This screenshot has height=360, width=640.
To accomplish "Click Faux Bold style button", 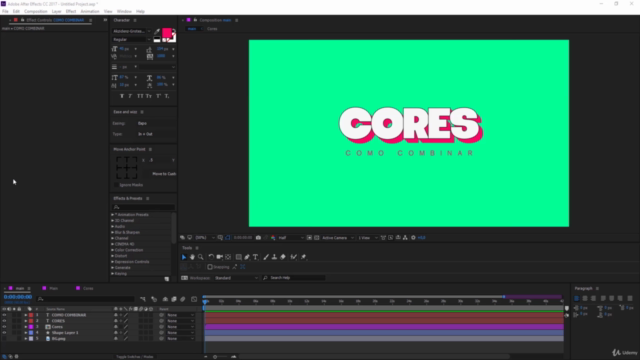I will [122, 96].
